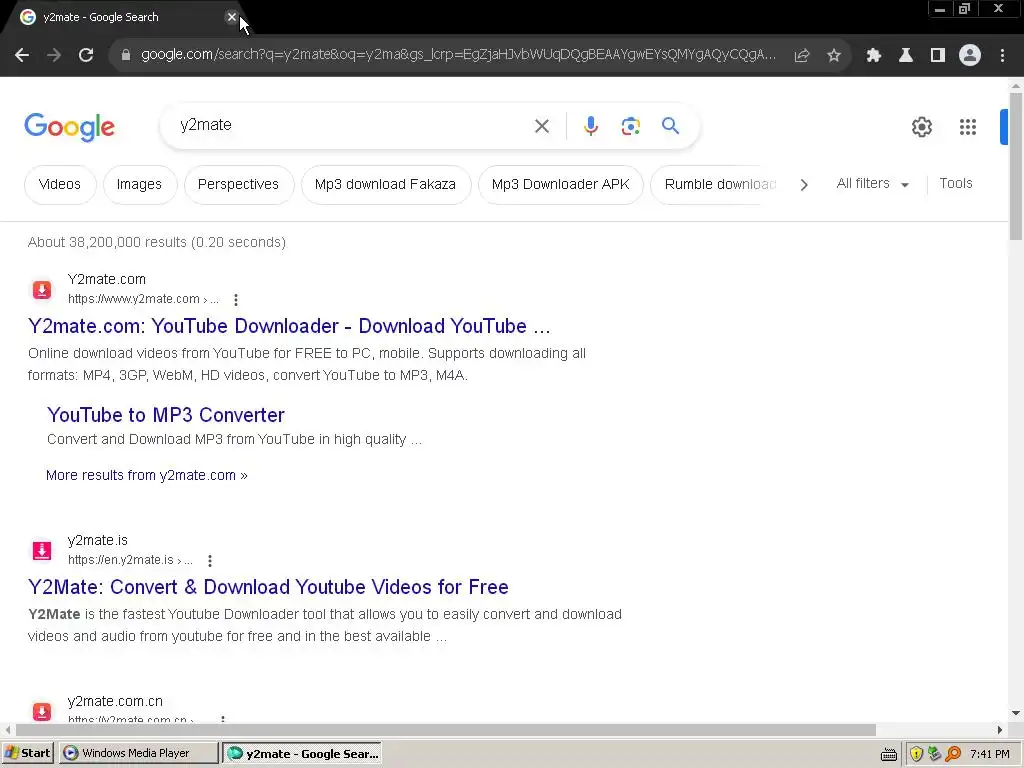Bookmark this page with the star
The image size is (1024, 768).
(834, 56)
